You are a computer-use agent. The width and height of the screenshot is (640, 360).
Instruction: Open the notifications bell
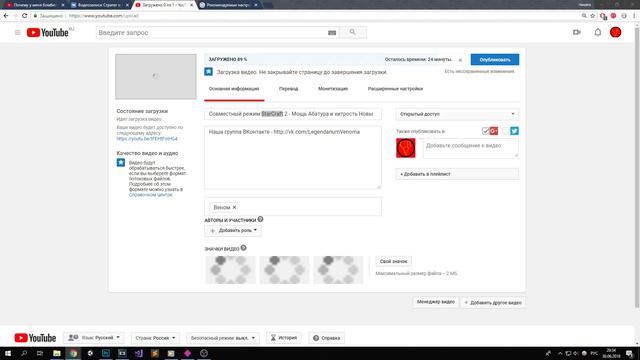(598, 32)
